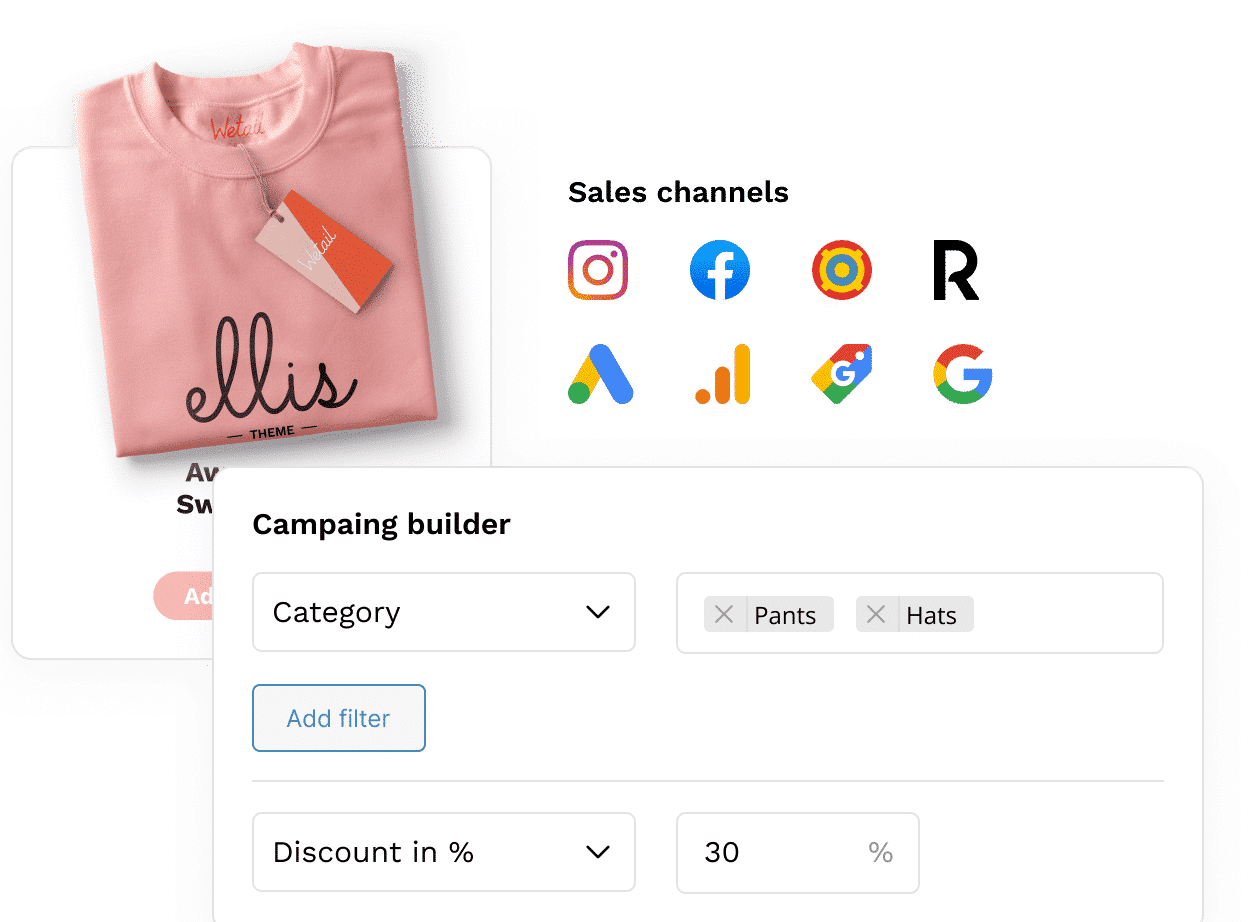Remove the Pants tag with its X
Screen dimensions: 1254x922
tap(725, 615)
